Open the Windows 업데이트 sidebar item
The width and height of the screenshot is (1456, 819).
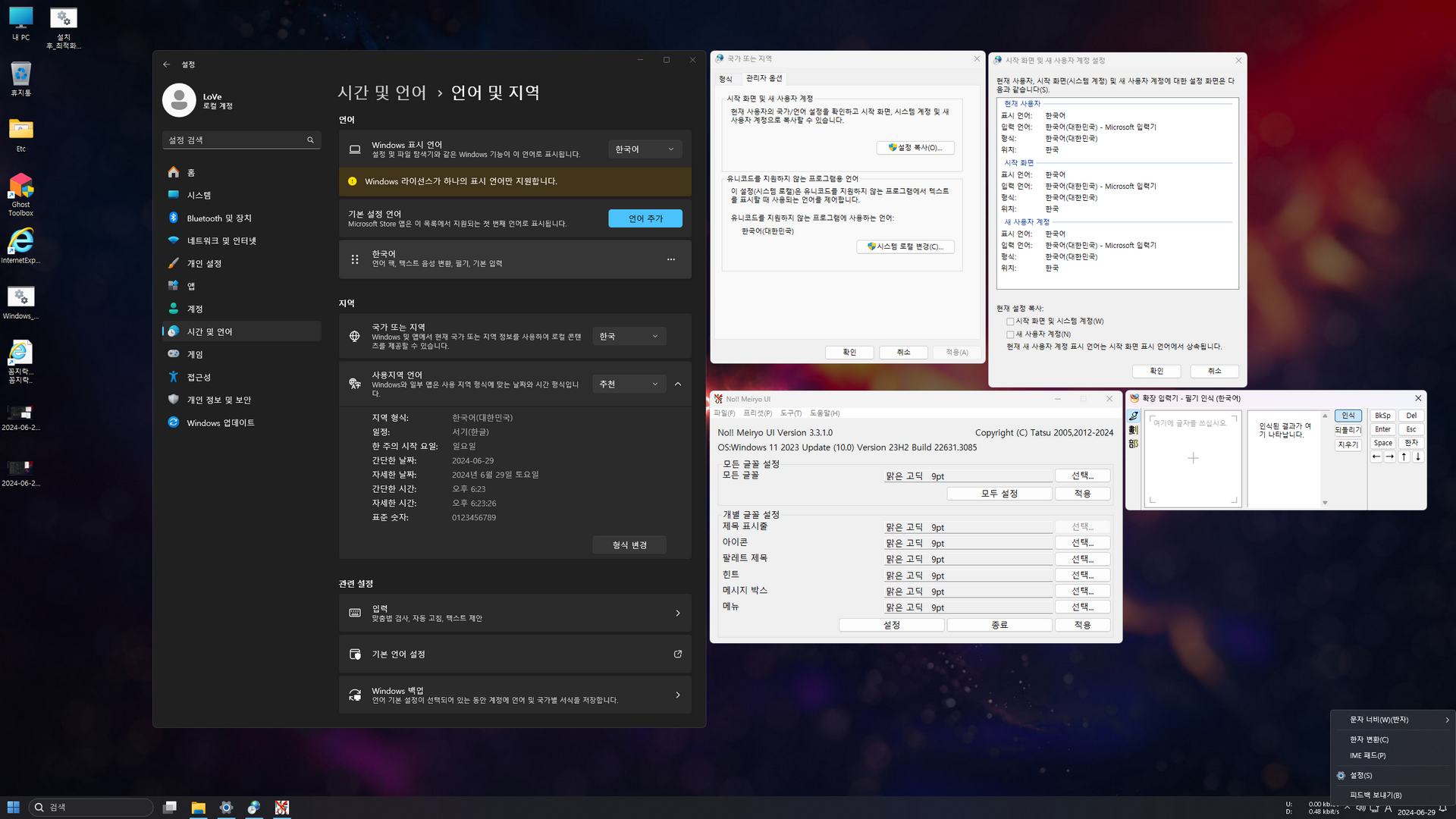(221, 423)
